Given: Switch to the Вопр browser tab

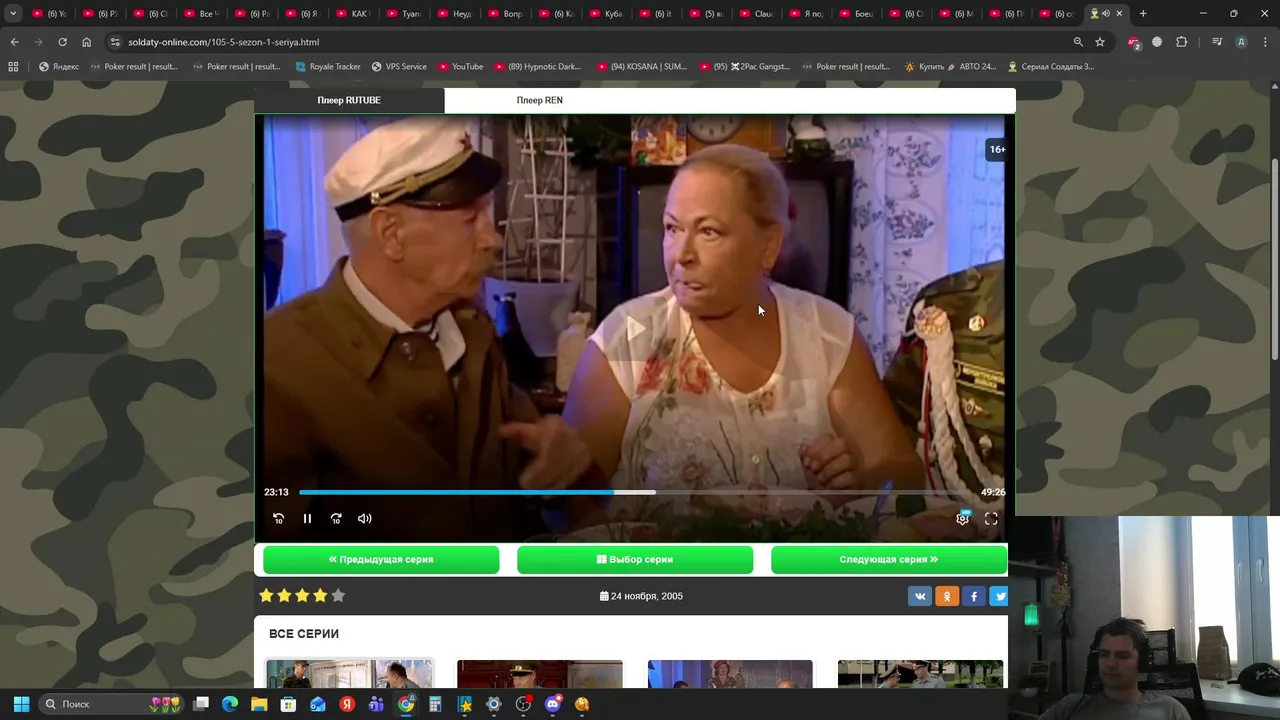Looking at the screenshot, I should click(506, 14).
